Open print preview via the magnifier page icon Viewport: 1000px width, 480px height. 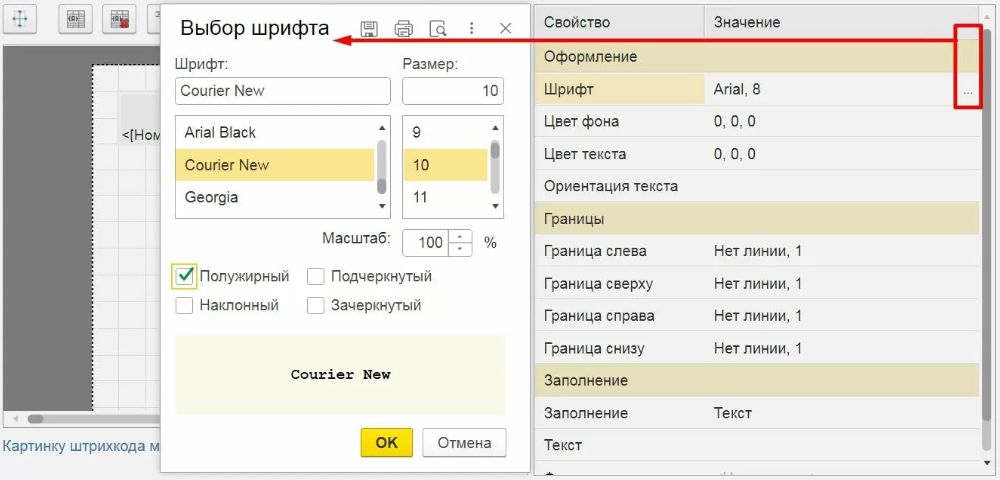[x=438, y=29]
